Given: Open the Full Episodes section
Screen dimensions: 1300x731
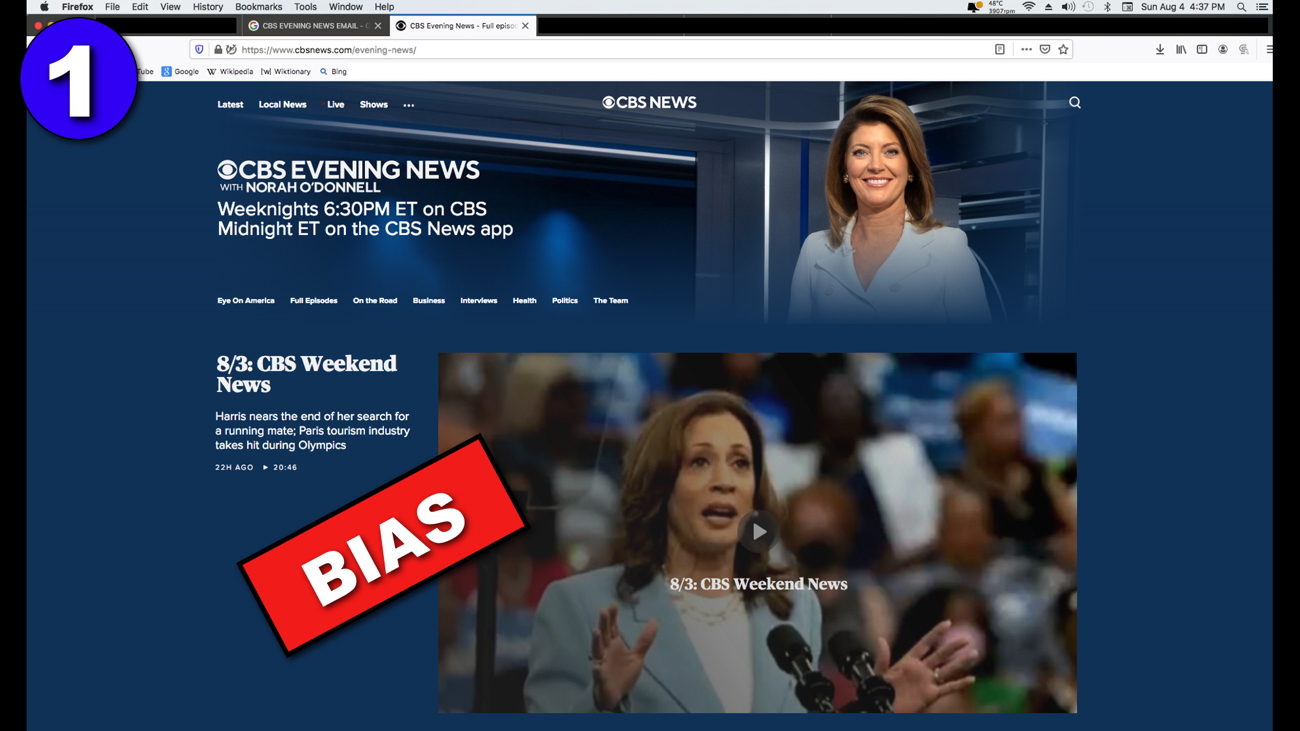Looking at the screenshot, I should click(313, 301).
